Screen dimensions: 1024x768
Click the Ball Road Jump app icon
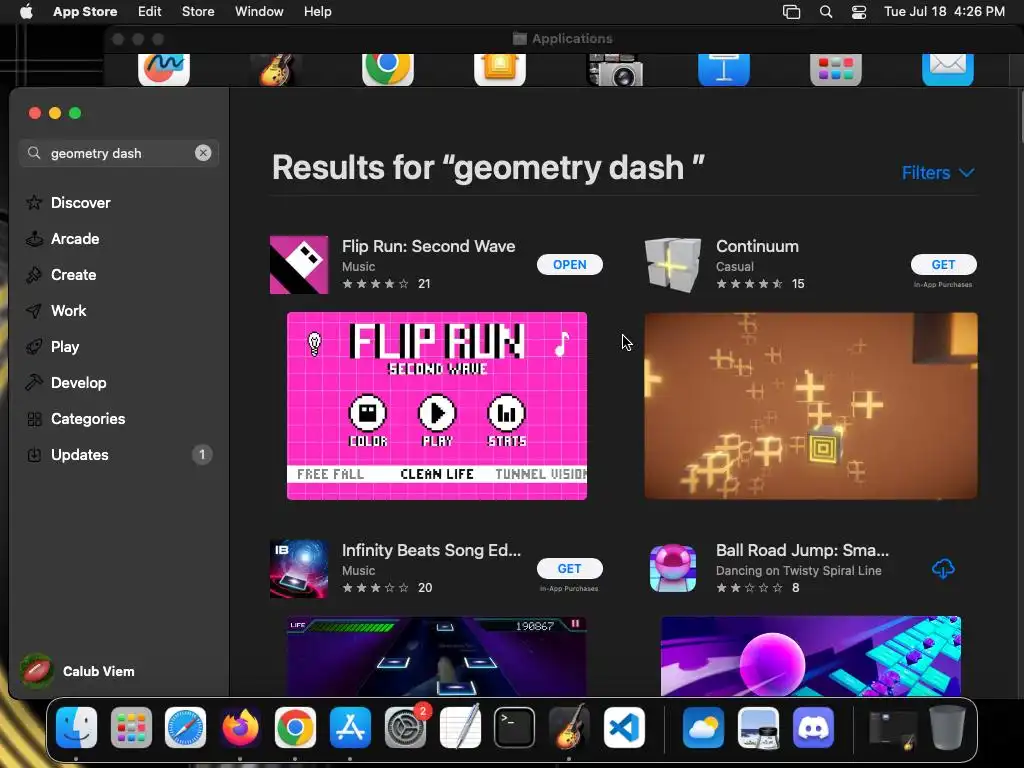click(673, 568)
